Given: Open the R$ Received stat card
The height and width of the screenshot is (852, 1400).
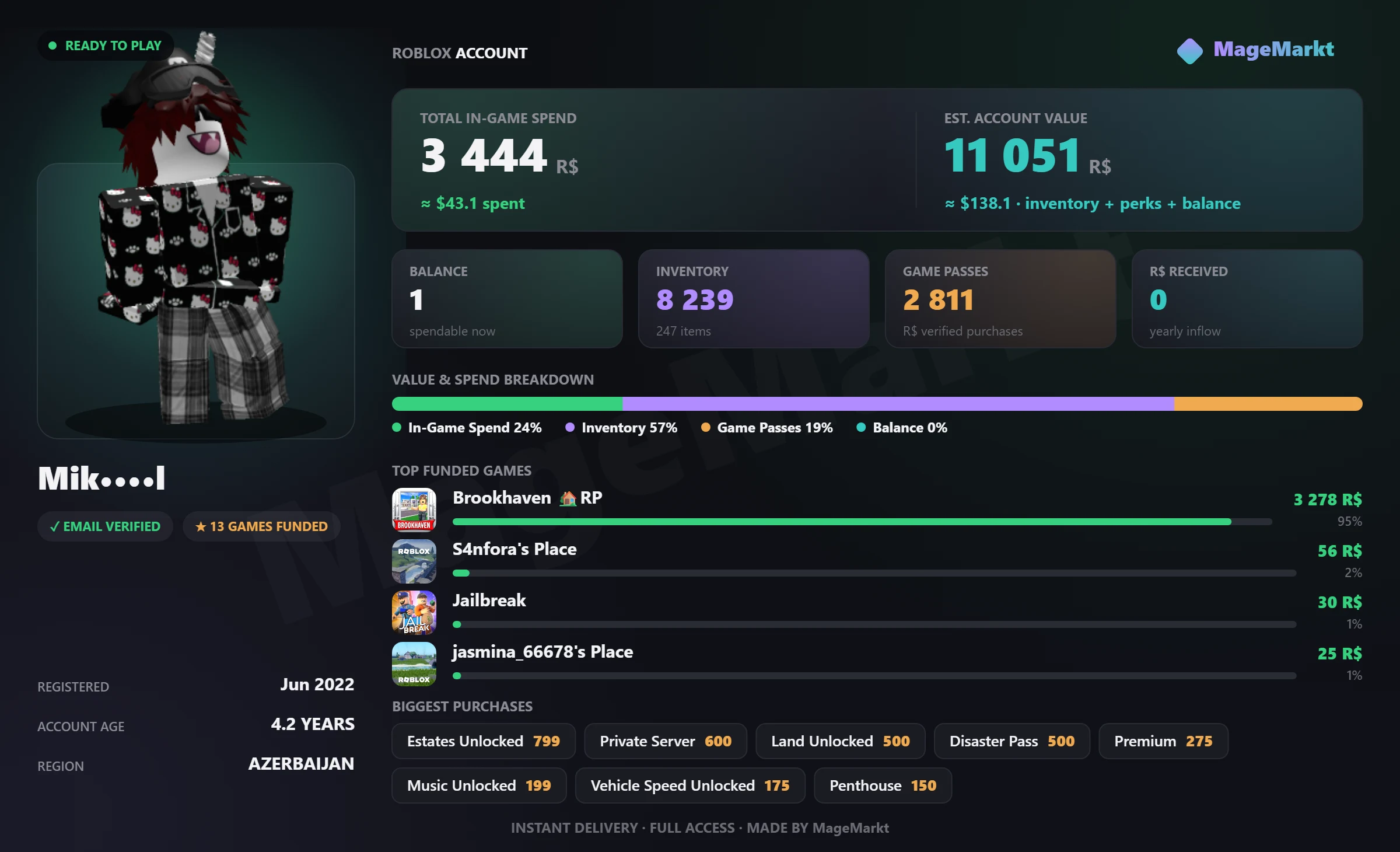Looking at the screenshot, I should click(x=1248, y=299).
